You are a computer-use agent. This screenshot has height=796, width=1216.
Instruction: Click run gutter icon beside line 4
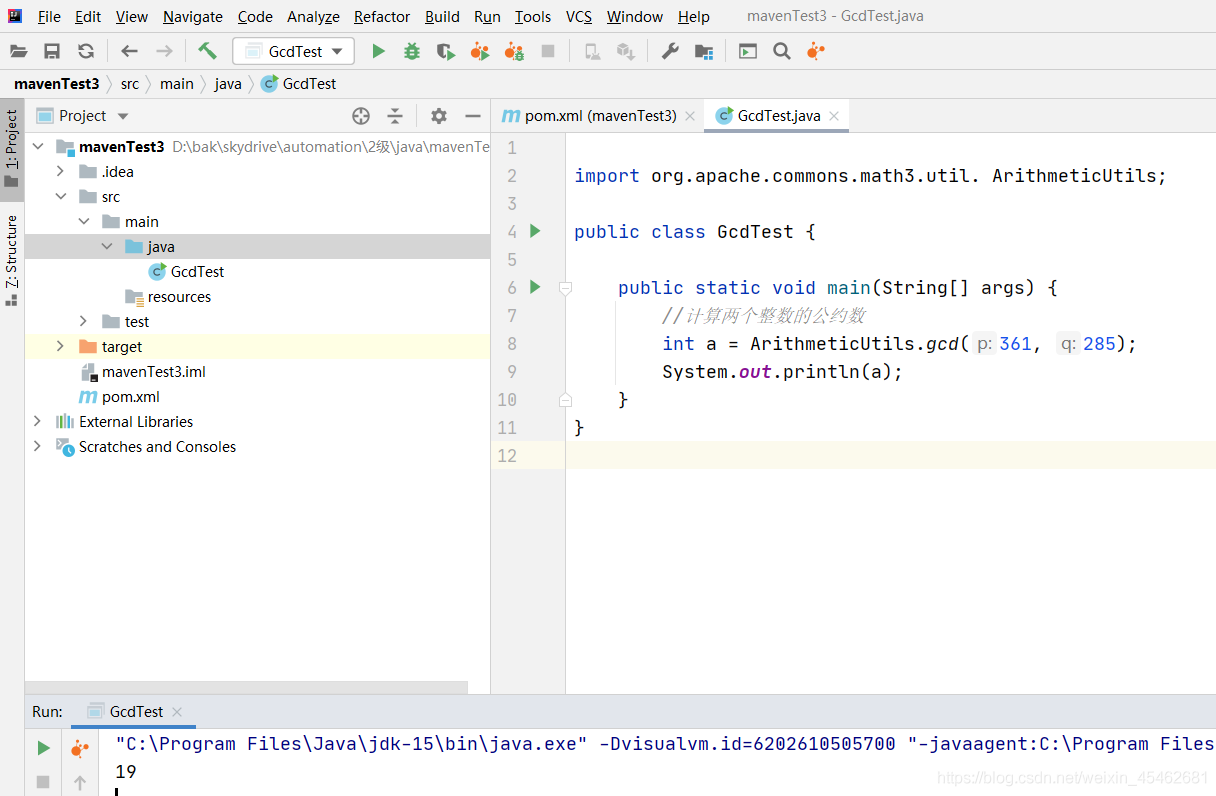click(x=535, y=231)
